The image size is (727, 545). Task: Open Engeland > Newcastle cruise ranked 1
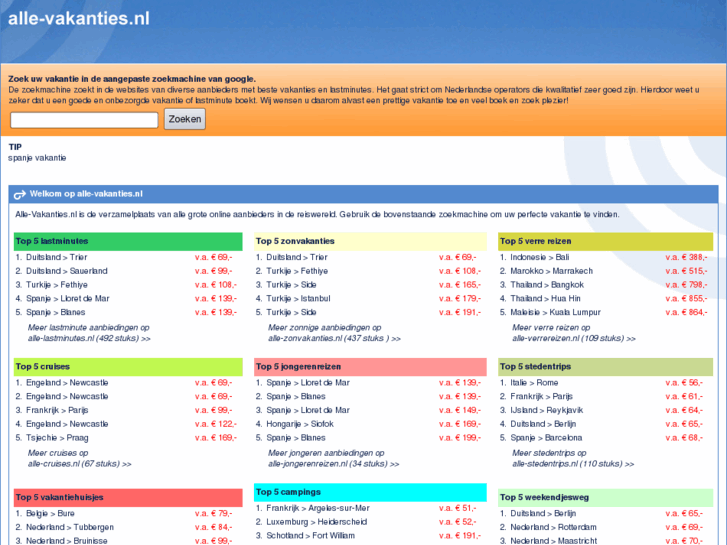pyautogui.click(x=67, y=383)
